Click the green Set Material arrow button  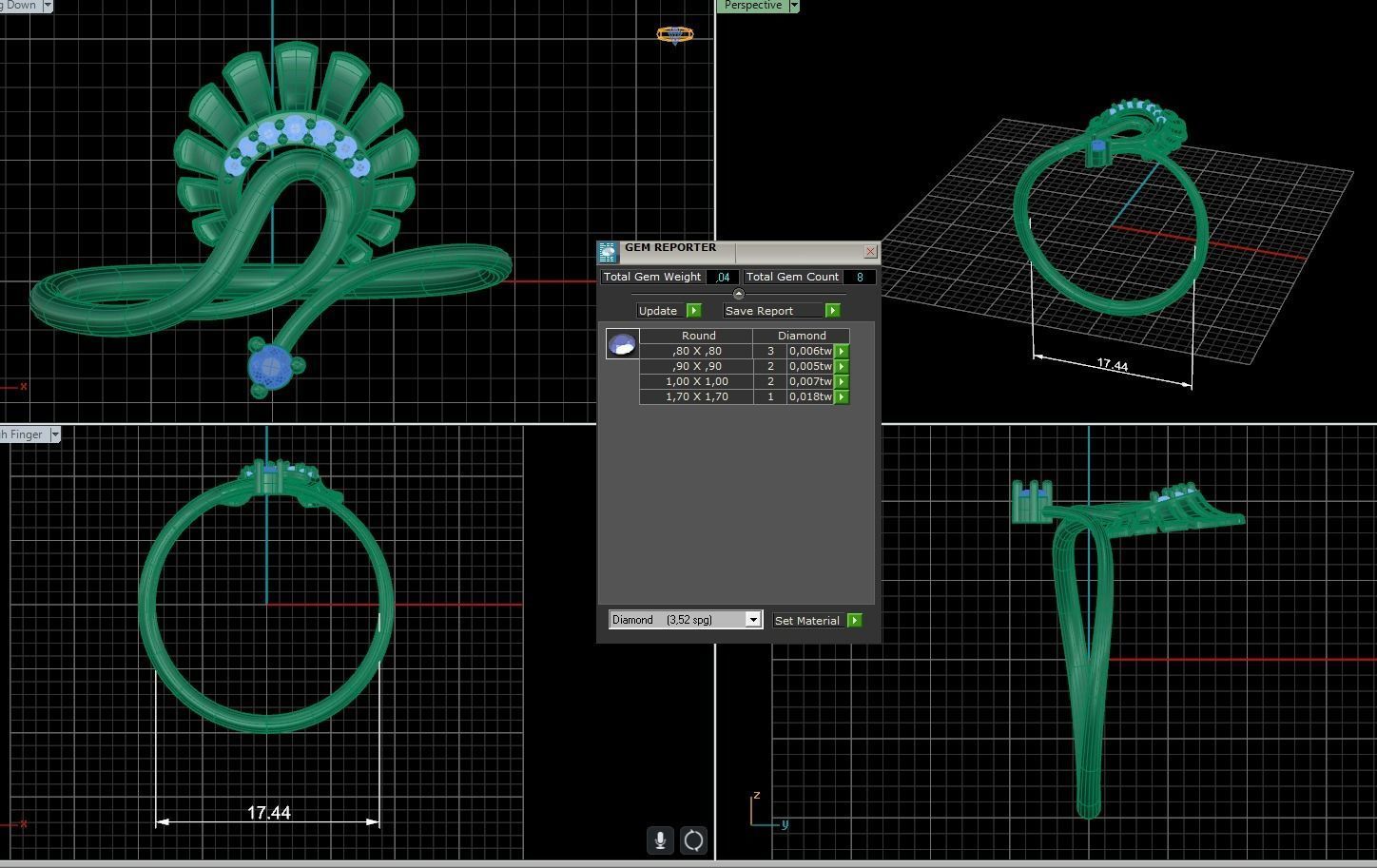click(x=854, y=620)
